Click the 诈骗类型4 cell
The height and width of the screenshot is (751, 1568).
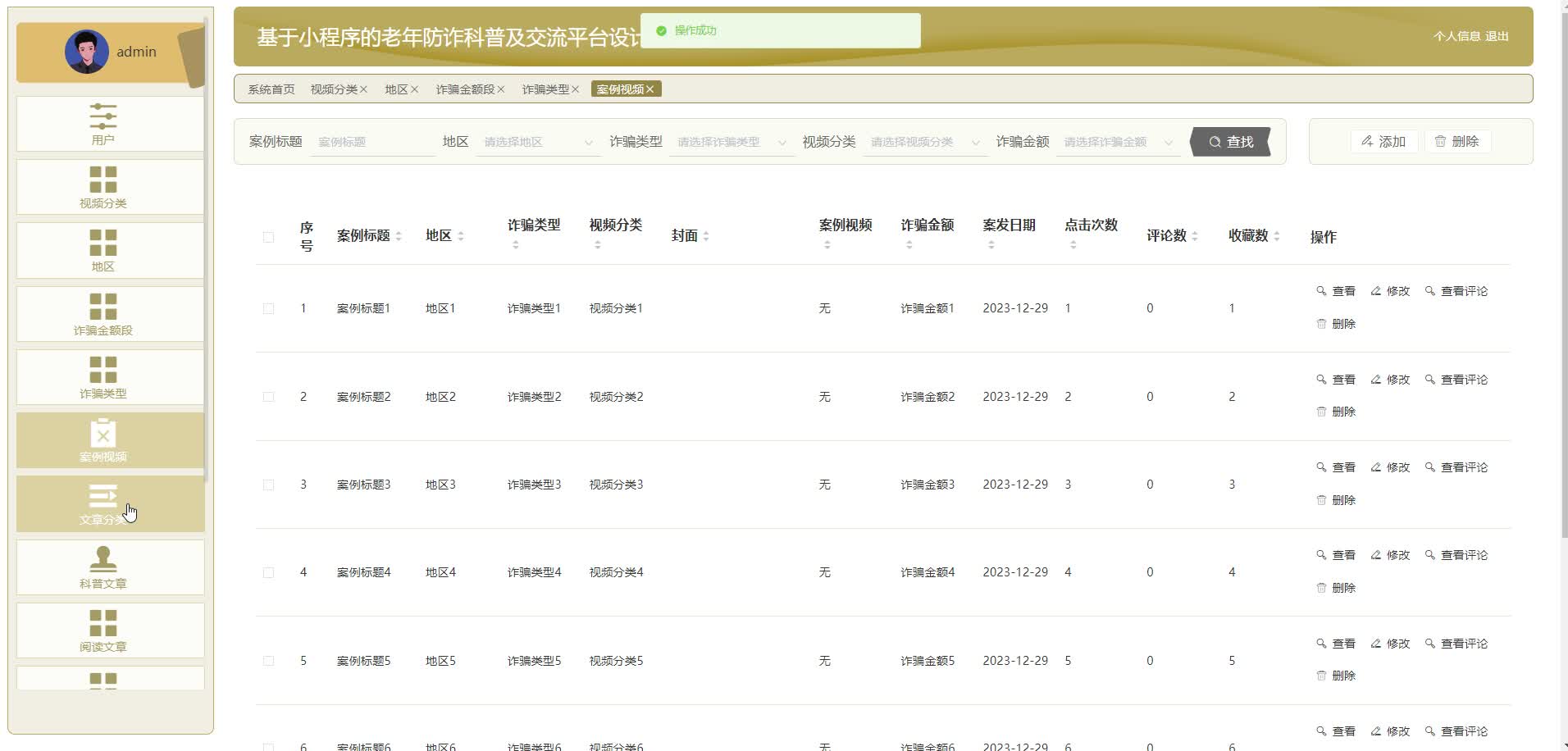[534, 572]
